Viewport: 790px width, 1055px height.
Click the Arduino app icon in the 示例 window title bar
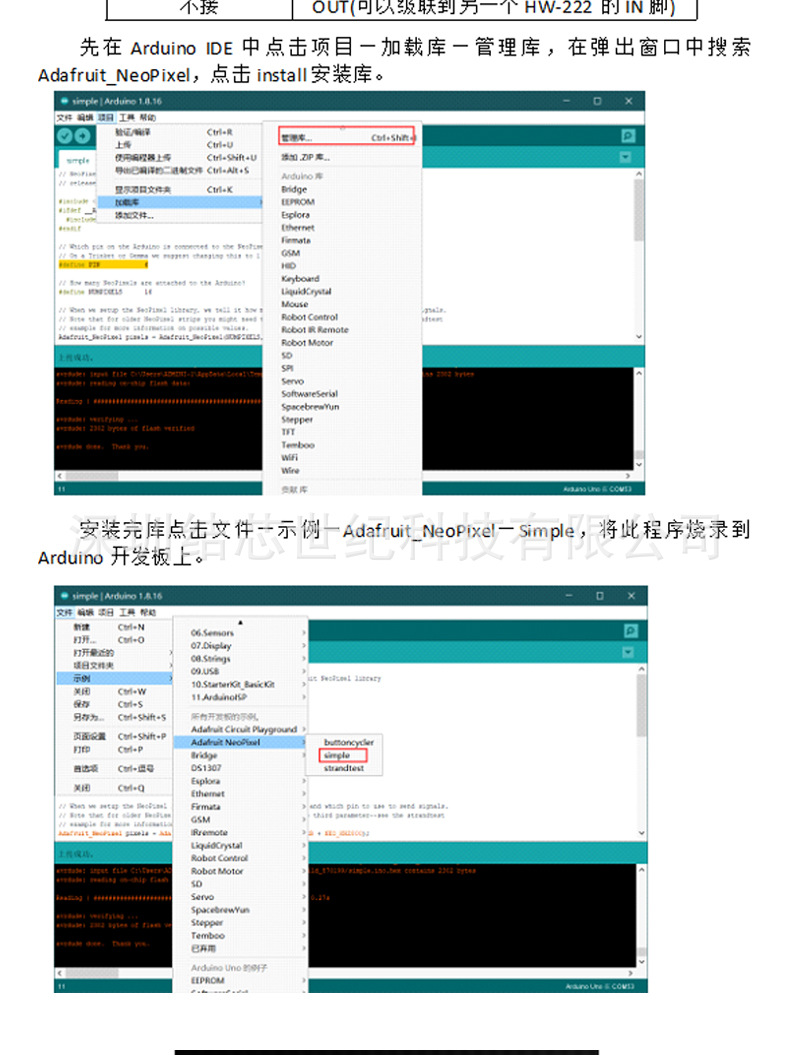(65, 595)
